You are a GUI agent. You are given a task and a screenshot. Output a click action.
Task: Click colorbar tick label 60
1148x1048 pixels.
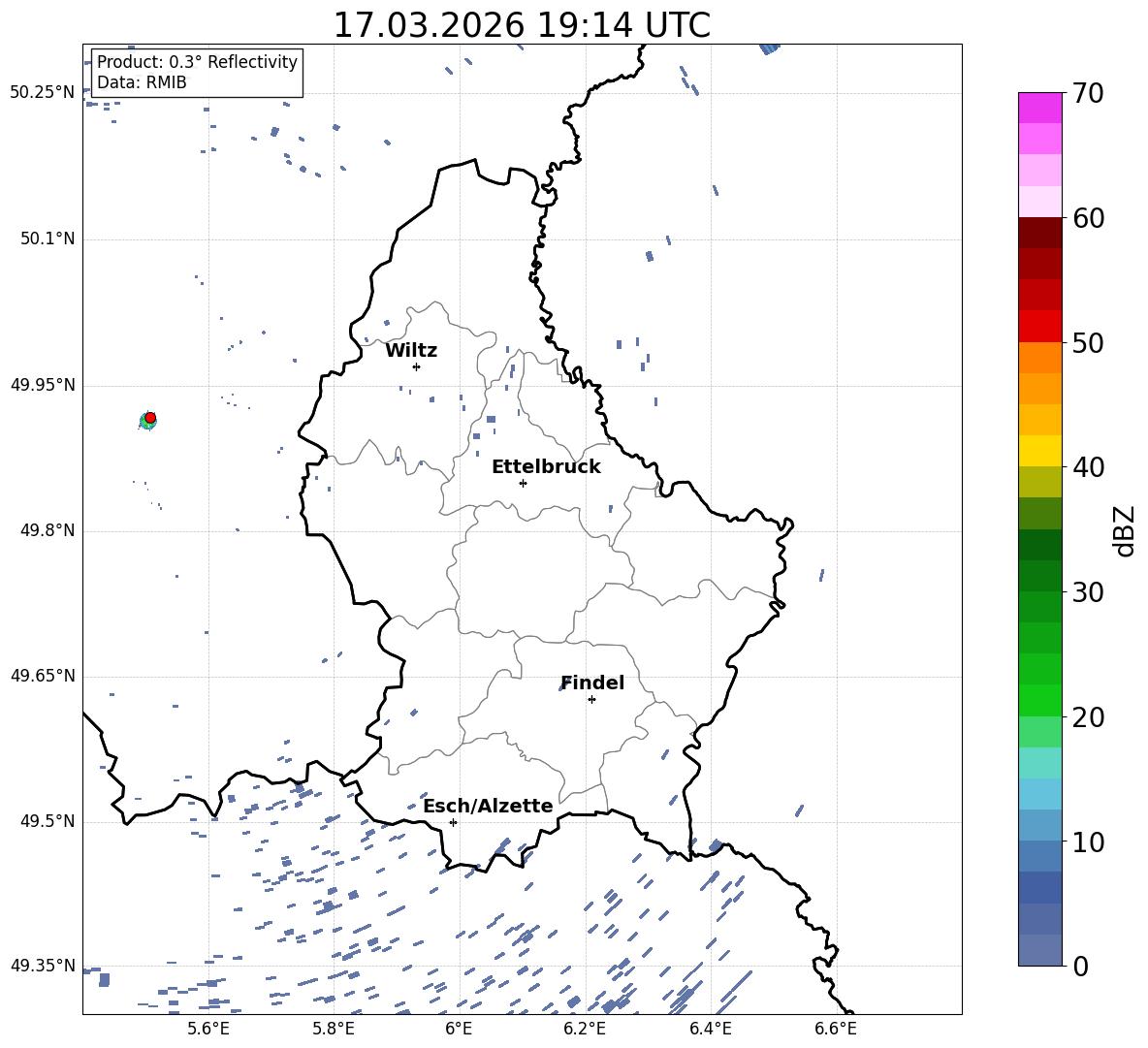click(x=1088, y=218)
